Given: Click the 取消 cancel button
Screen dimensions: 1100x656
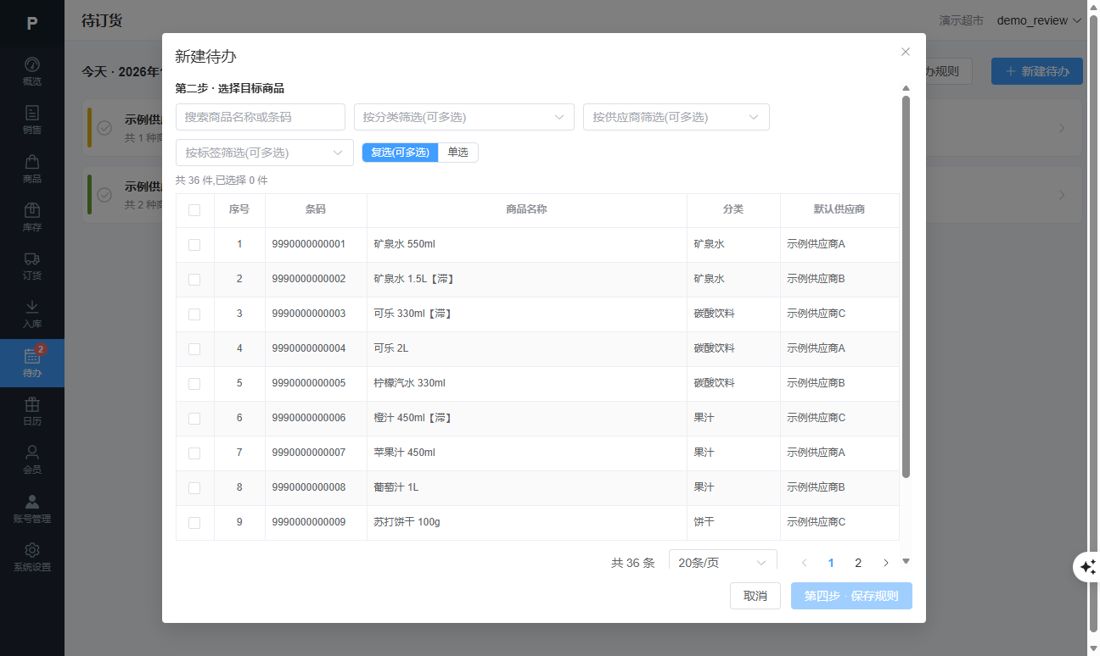Looking at the screenshot, I should tap(755, 596).
